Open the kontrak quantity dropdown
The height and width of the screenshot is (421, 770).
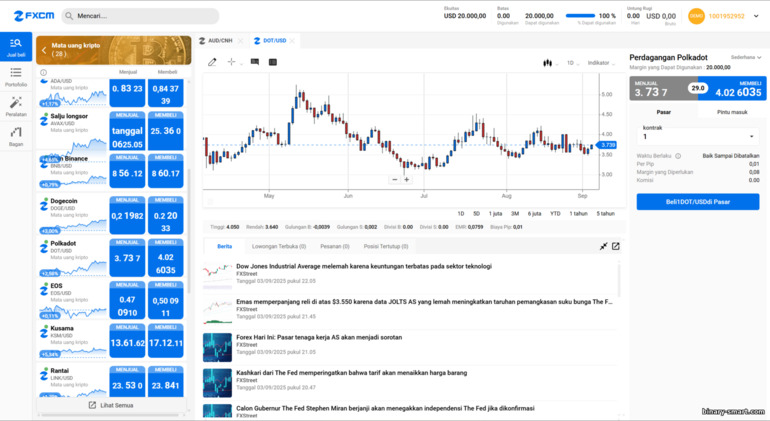[698, 136]
